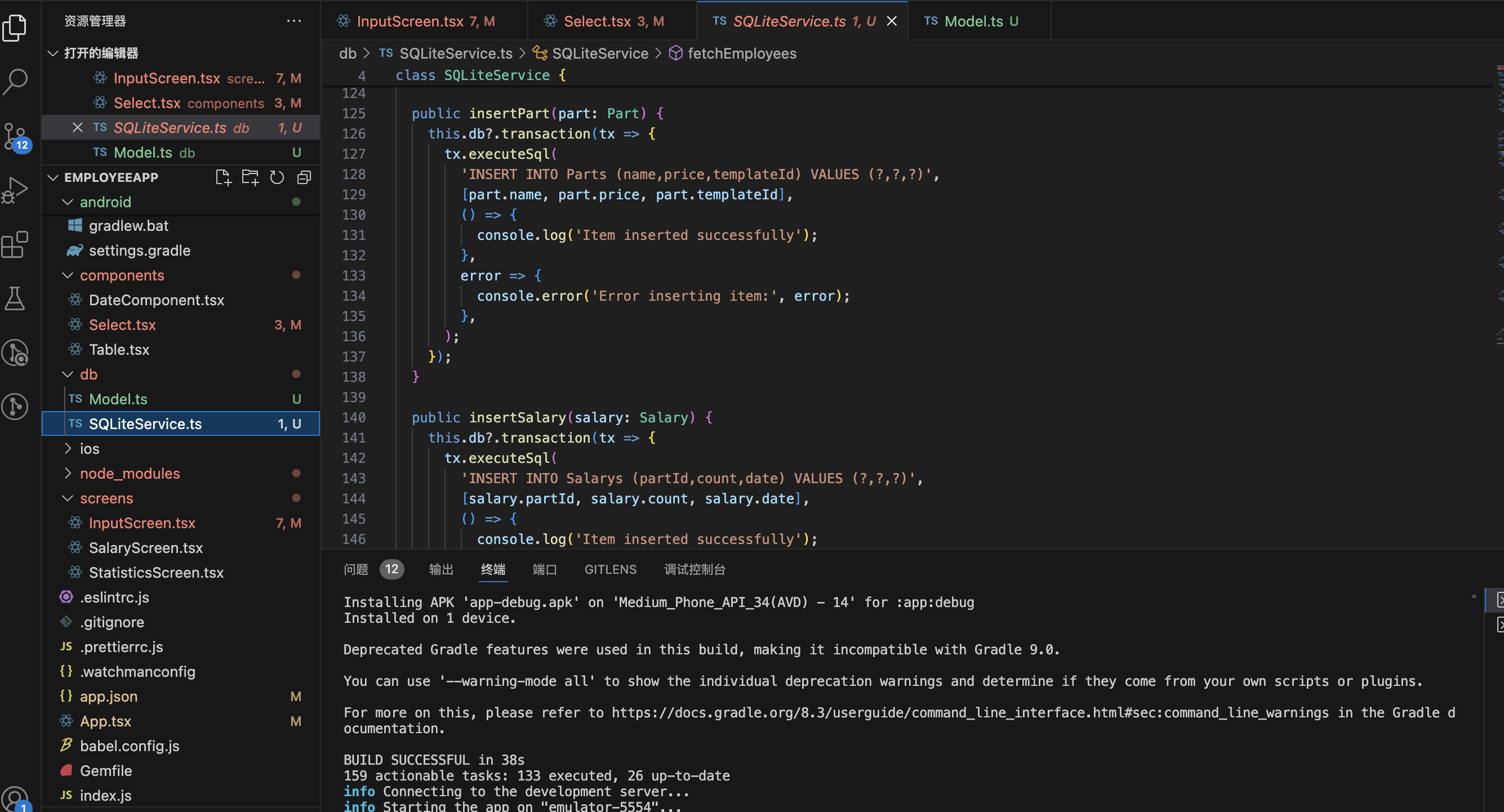Open StatisticsScreen.tsx file
Viewport: 1504px width, 812px height.
(x=181, y=573)
